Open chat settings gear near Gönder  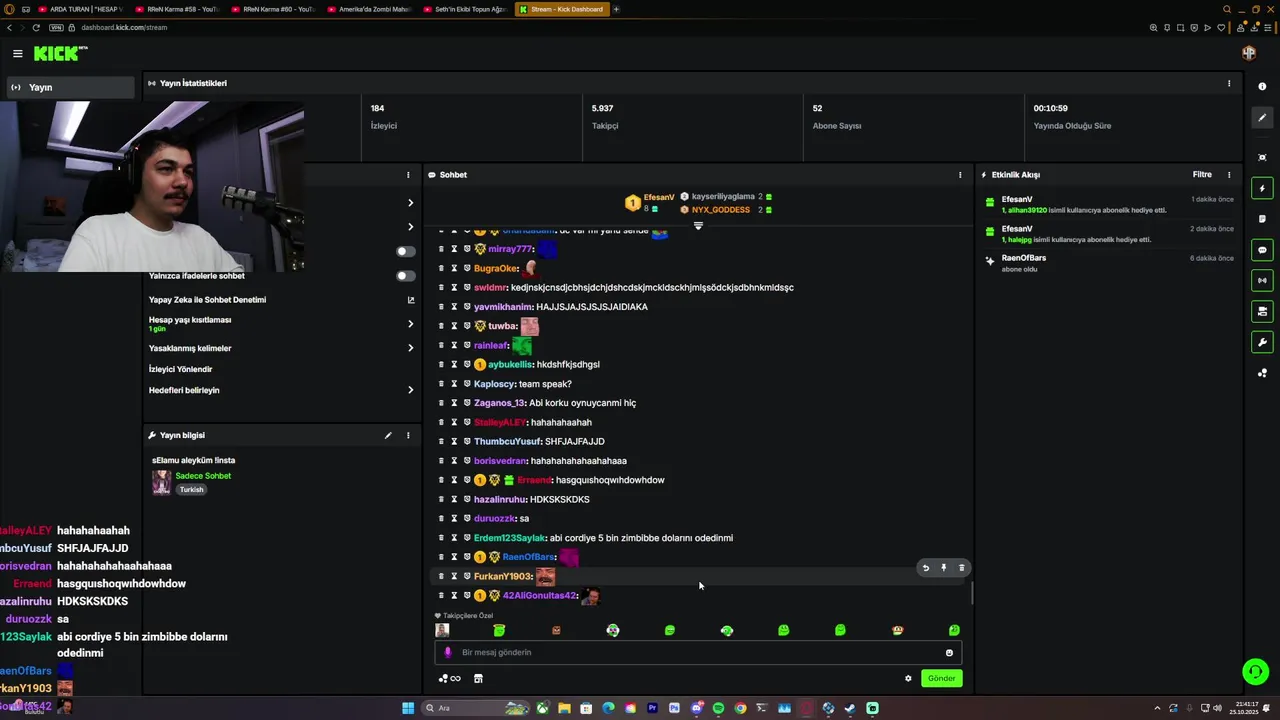point(908,679)
